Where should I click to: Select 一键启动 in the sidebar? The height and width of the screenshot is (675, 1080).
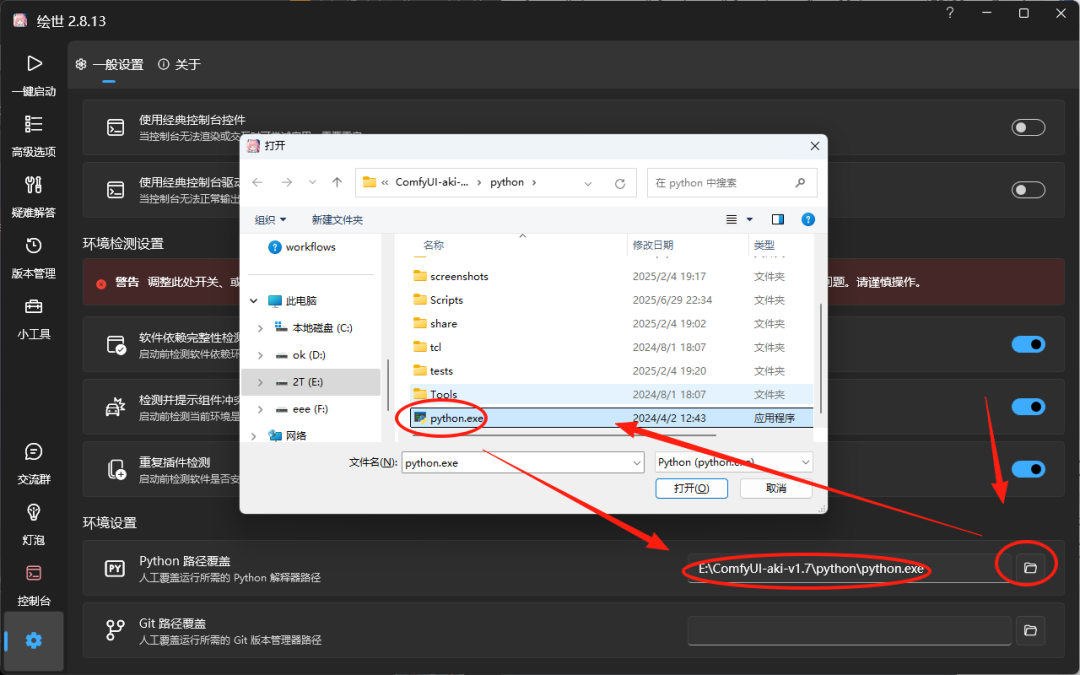click(x=33, y=74)
